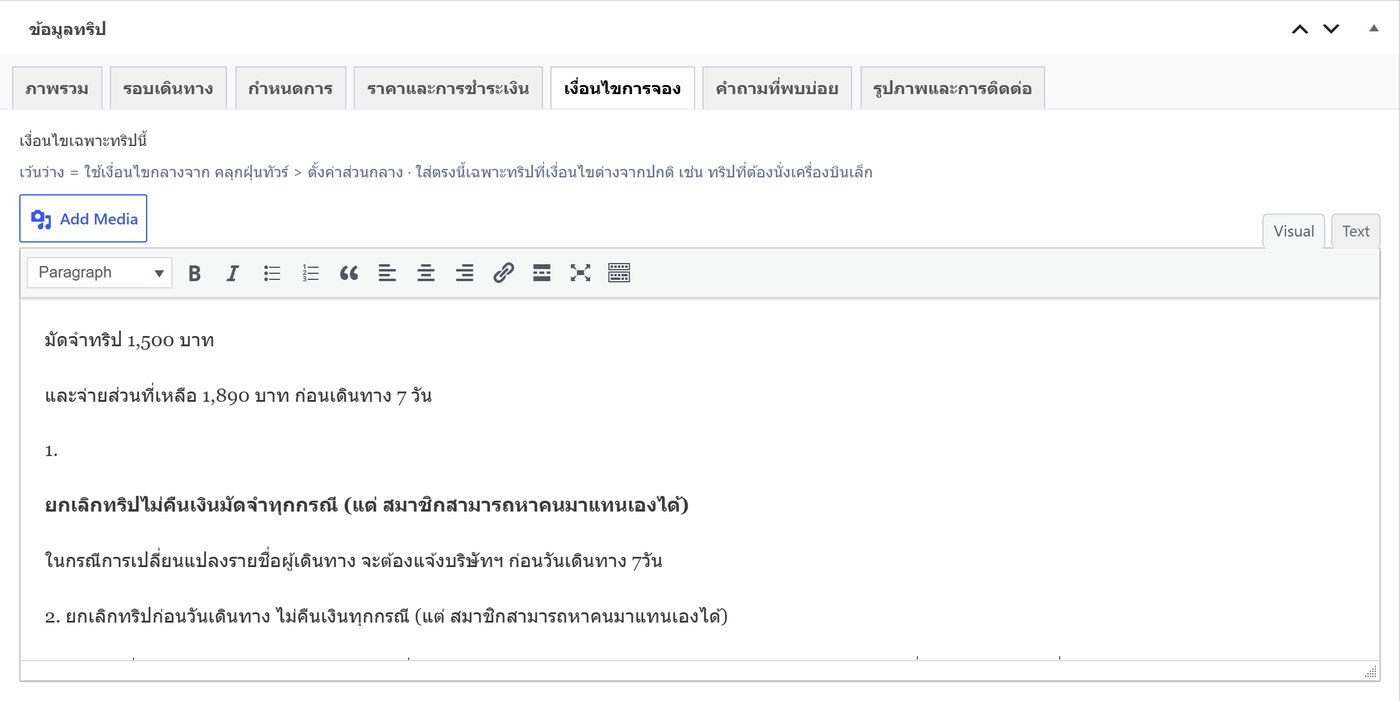Collapse the ข้อมูลทริป panel
Screen dimensions: 1400x701
(1374, 29)
